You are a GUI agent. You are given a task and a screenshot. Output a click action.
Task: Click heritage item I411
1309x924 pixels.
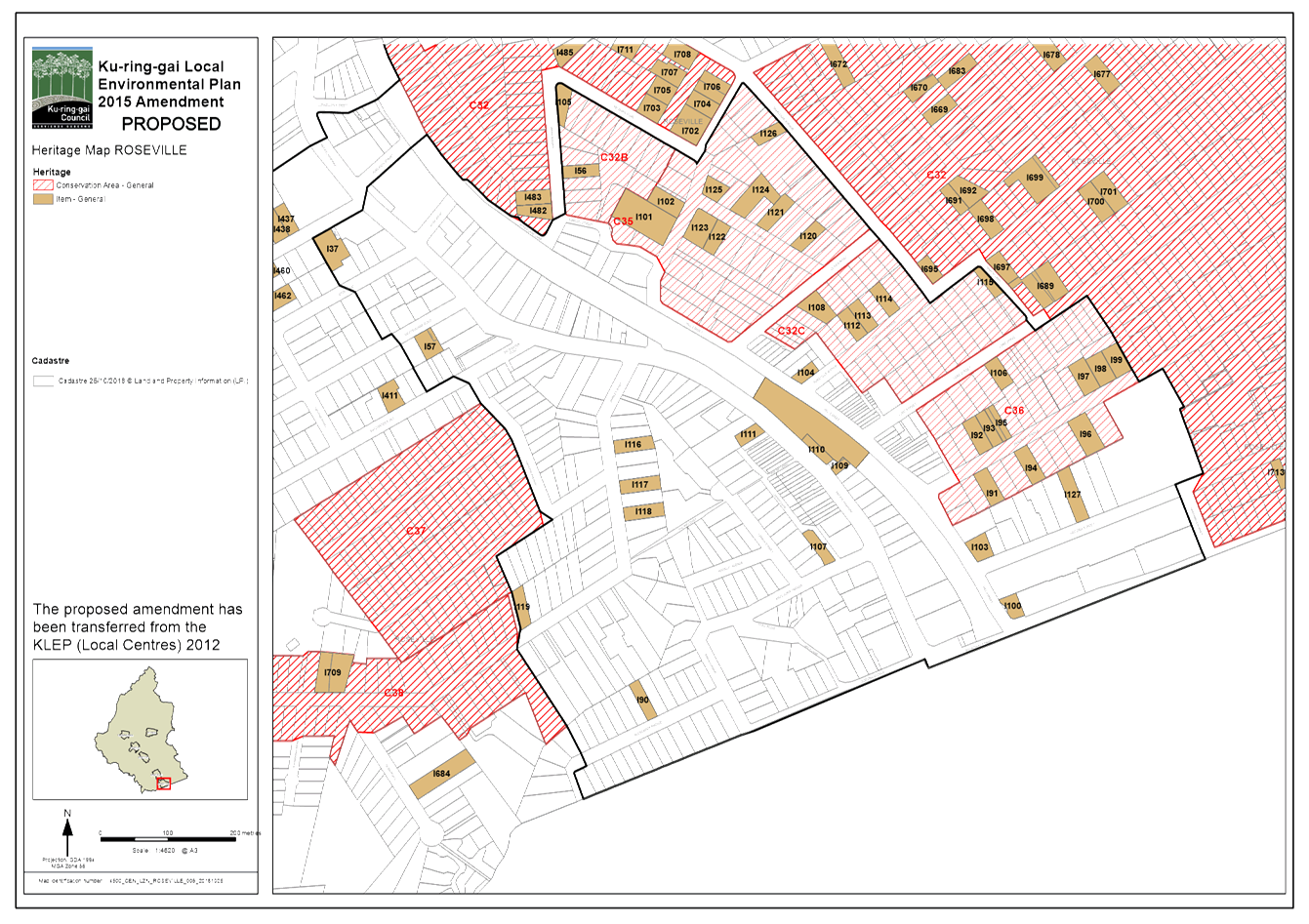click(391, 395)
